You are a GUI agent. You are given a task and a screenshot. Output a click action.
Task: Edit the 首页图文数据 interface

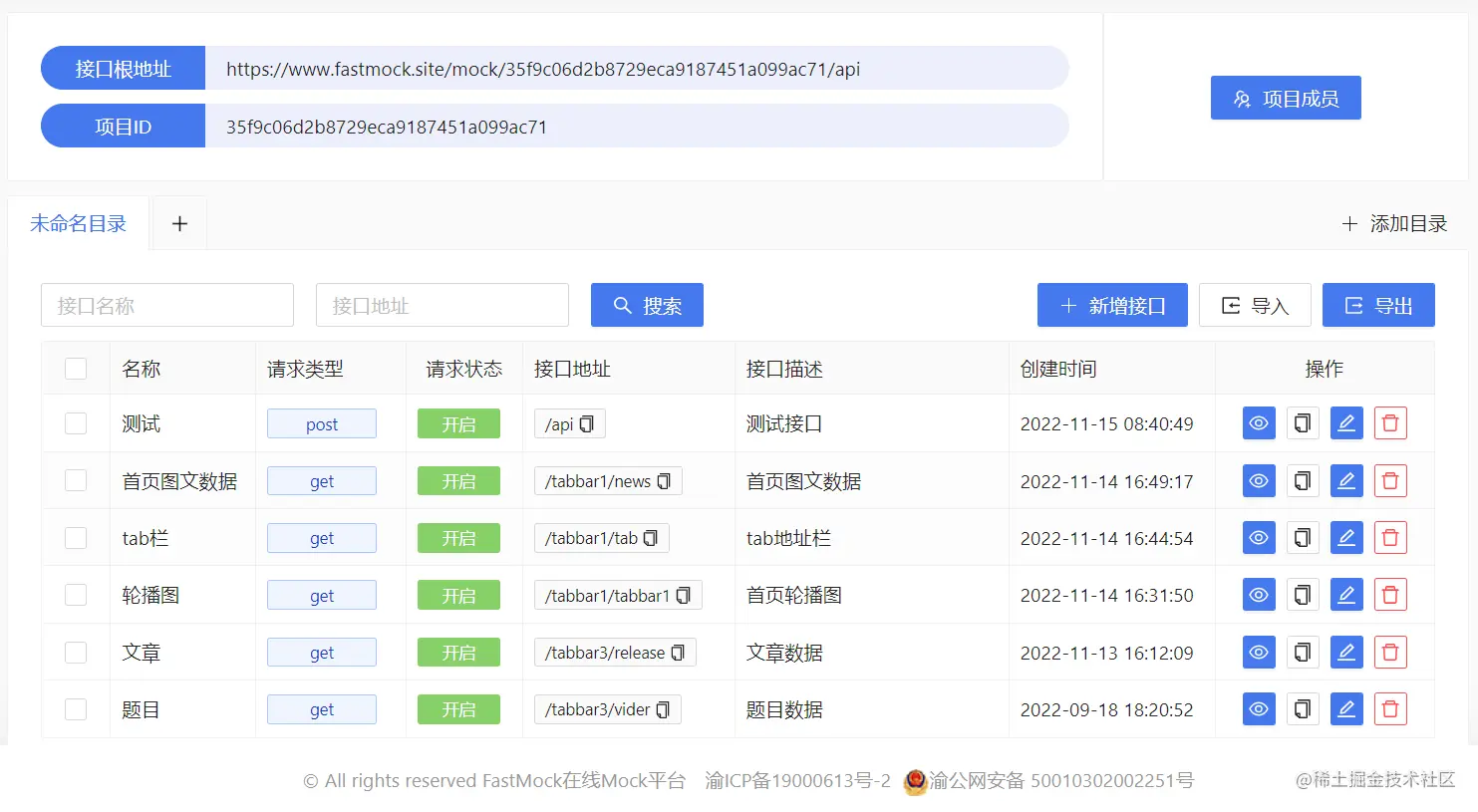tap(1346, 481)
